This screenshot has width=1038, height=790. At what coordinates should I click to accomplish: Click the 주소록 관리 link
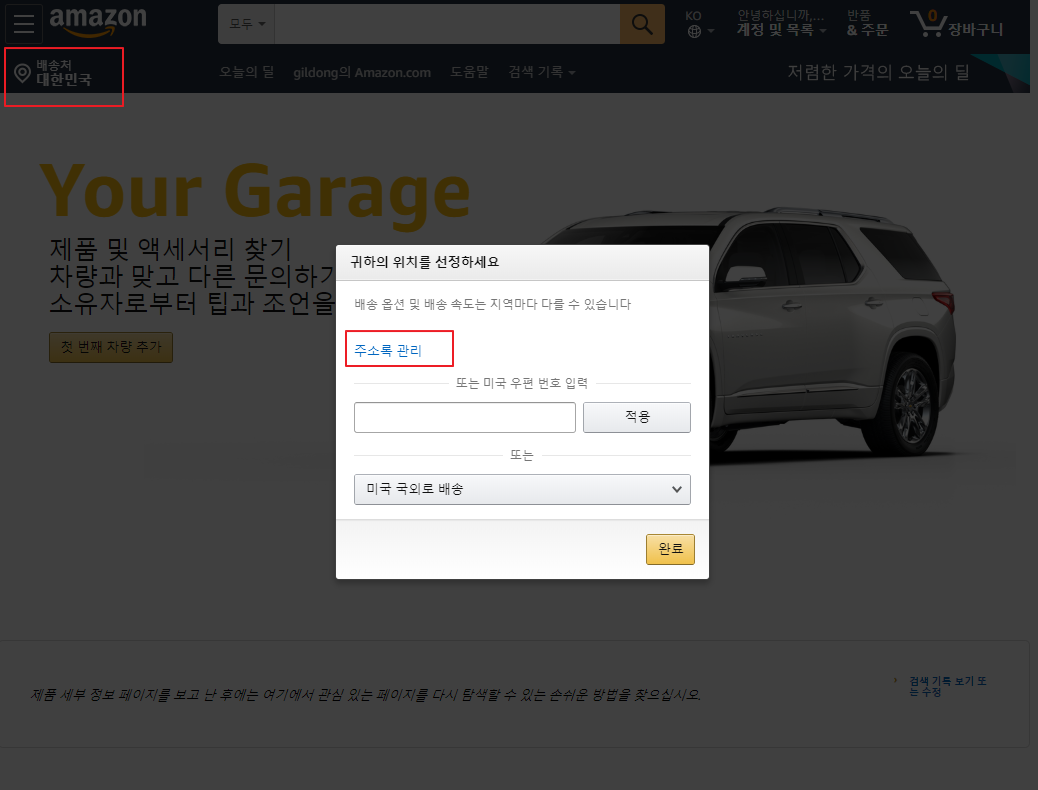point(388,350)
